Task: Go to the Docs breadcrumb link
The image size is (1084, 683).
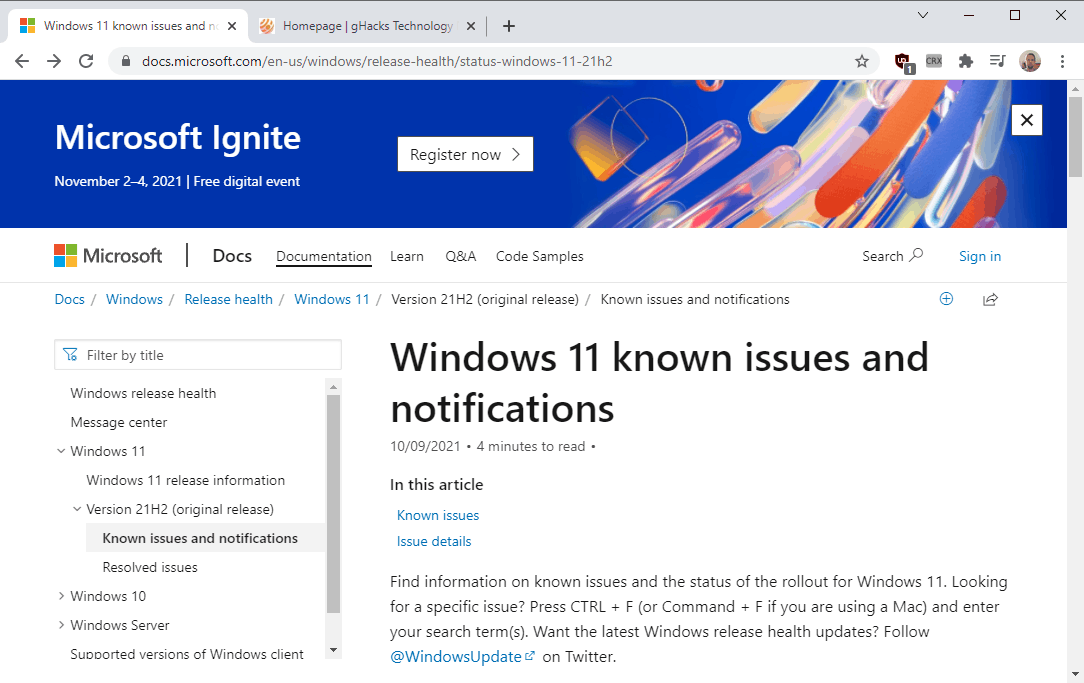Action: point(70,299)
